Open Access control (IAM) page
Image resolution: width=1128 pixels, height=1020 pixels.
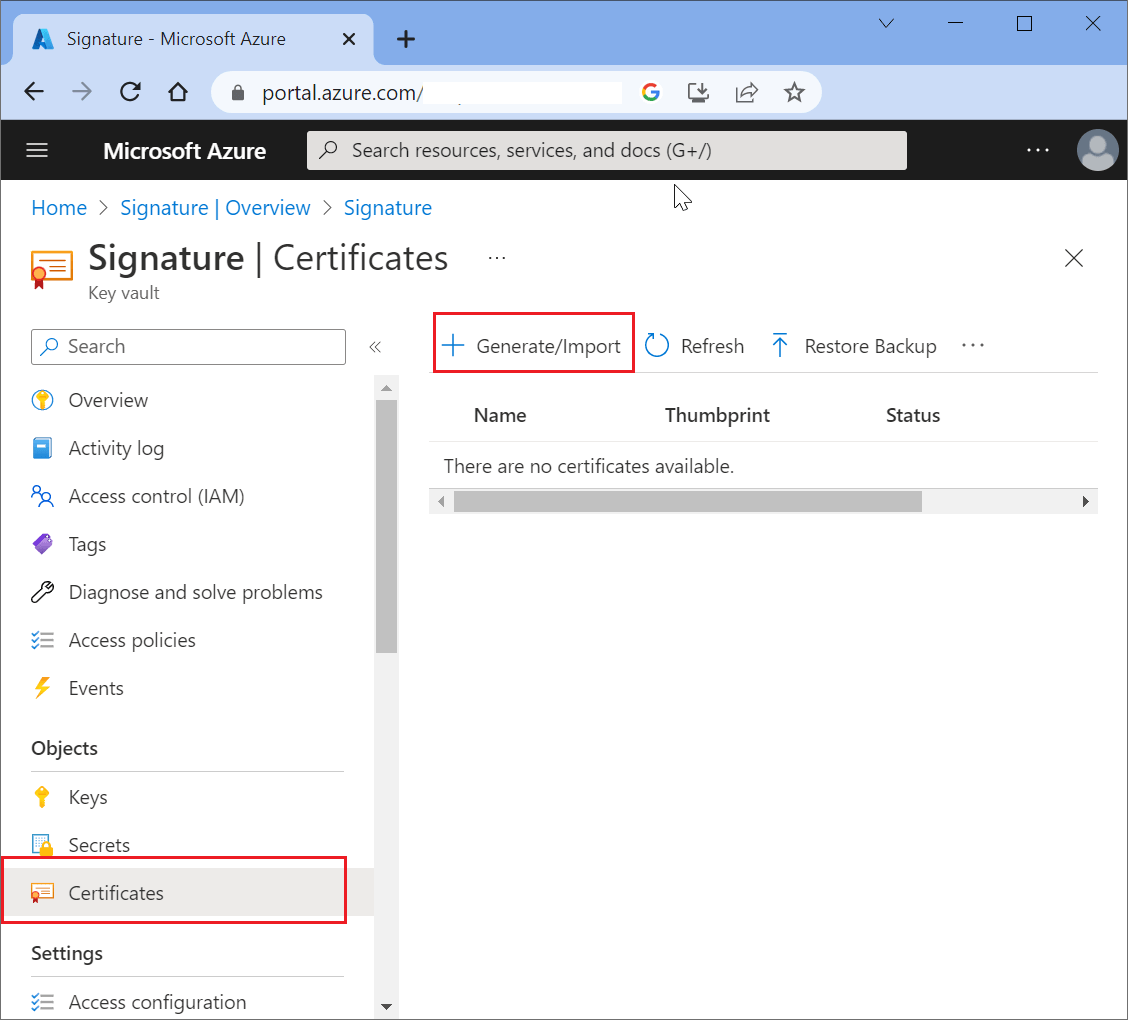coord(156,496)
